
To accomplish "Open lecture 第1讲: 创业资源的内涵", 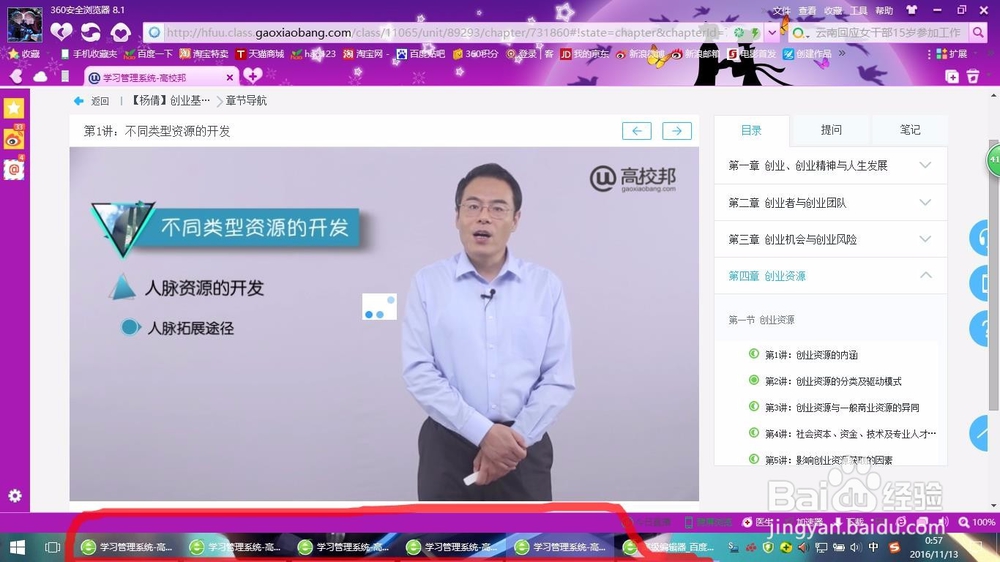I will coord(811,355).
